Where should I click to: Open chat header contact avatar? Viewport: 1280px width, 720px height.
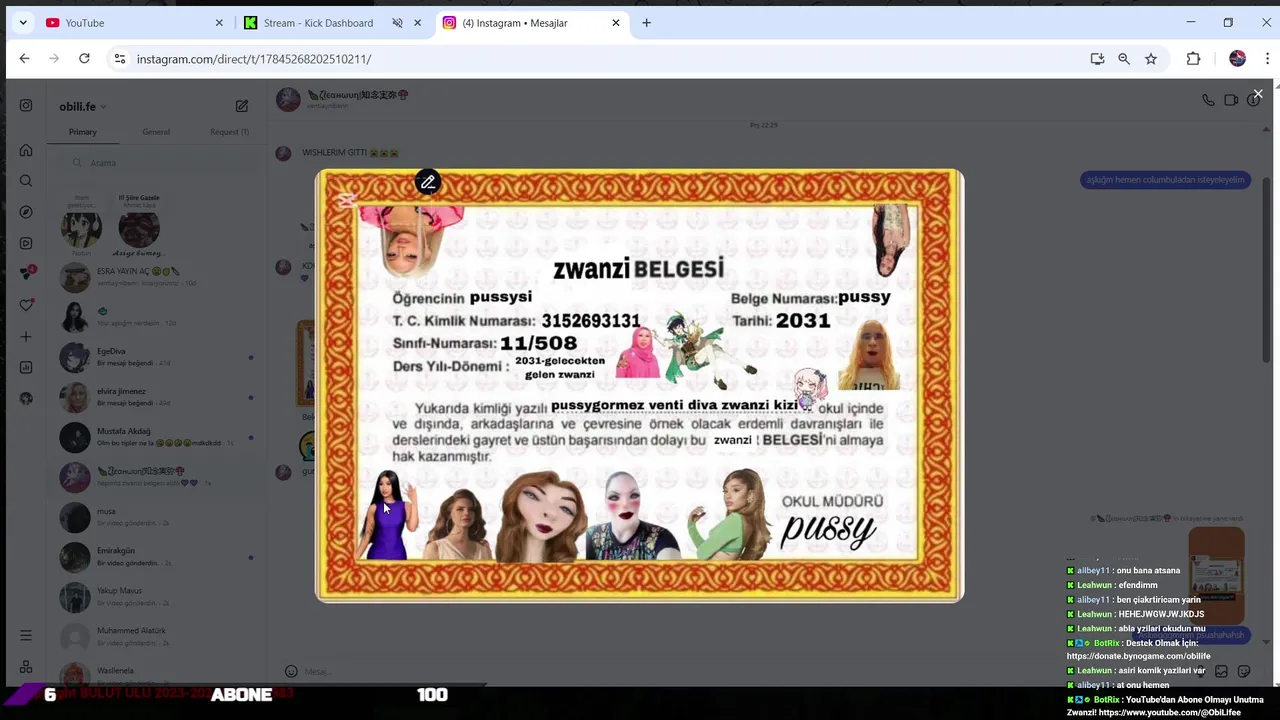coord(288,99)
